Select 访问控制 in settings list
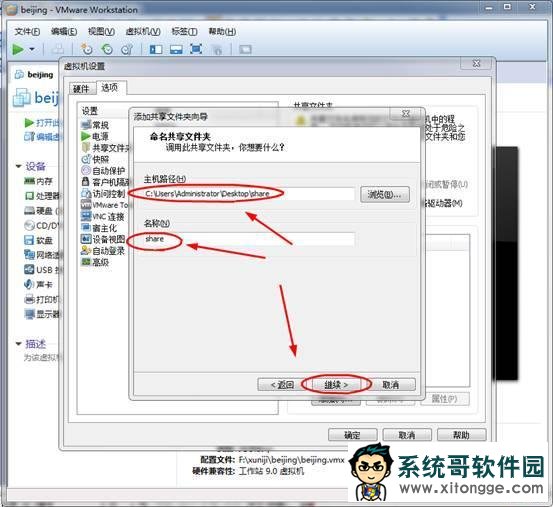The height and width of the screenshot is (507, 553). pyautogui.click(x=103, y=193)
